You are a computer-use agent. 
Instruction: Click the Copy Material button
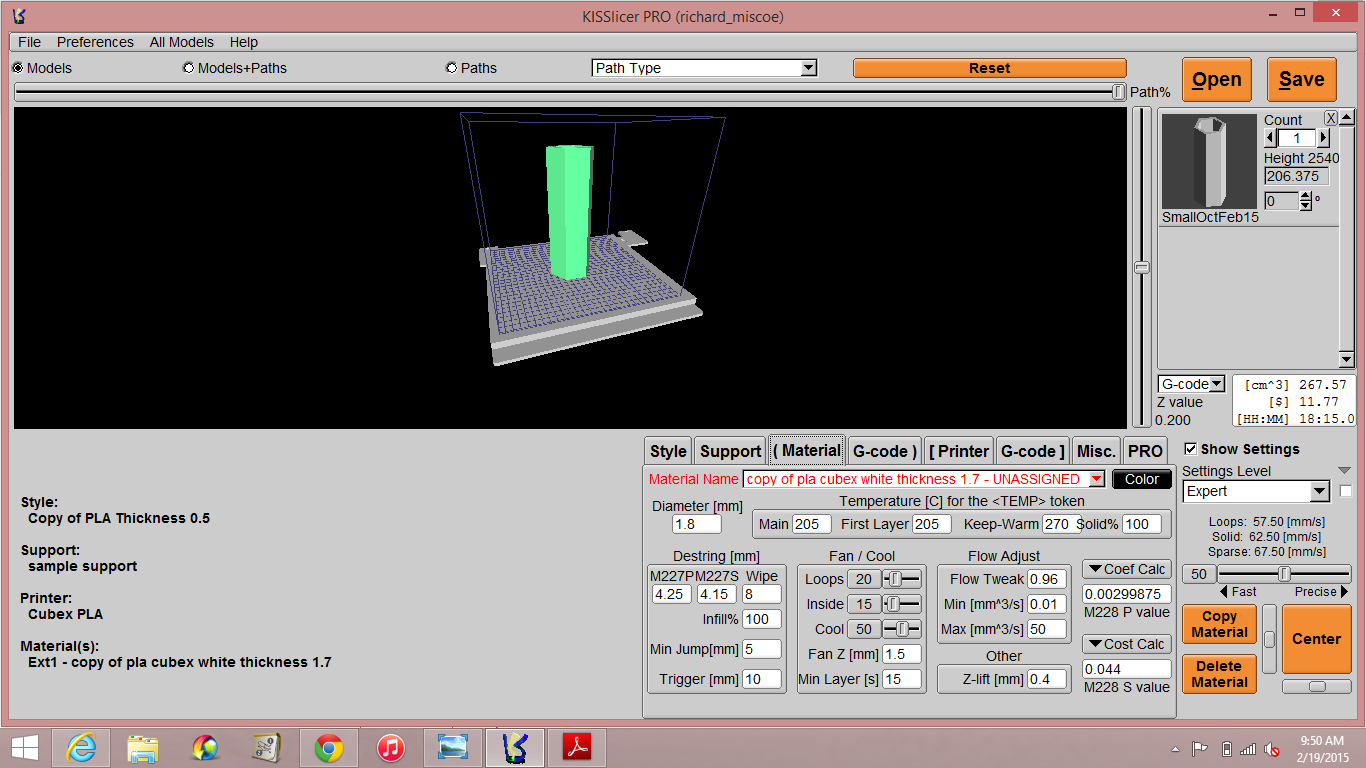(1219, 625)
